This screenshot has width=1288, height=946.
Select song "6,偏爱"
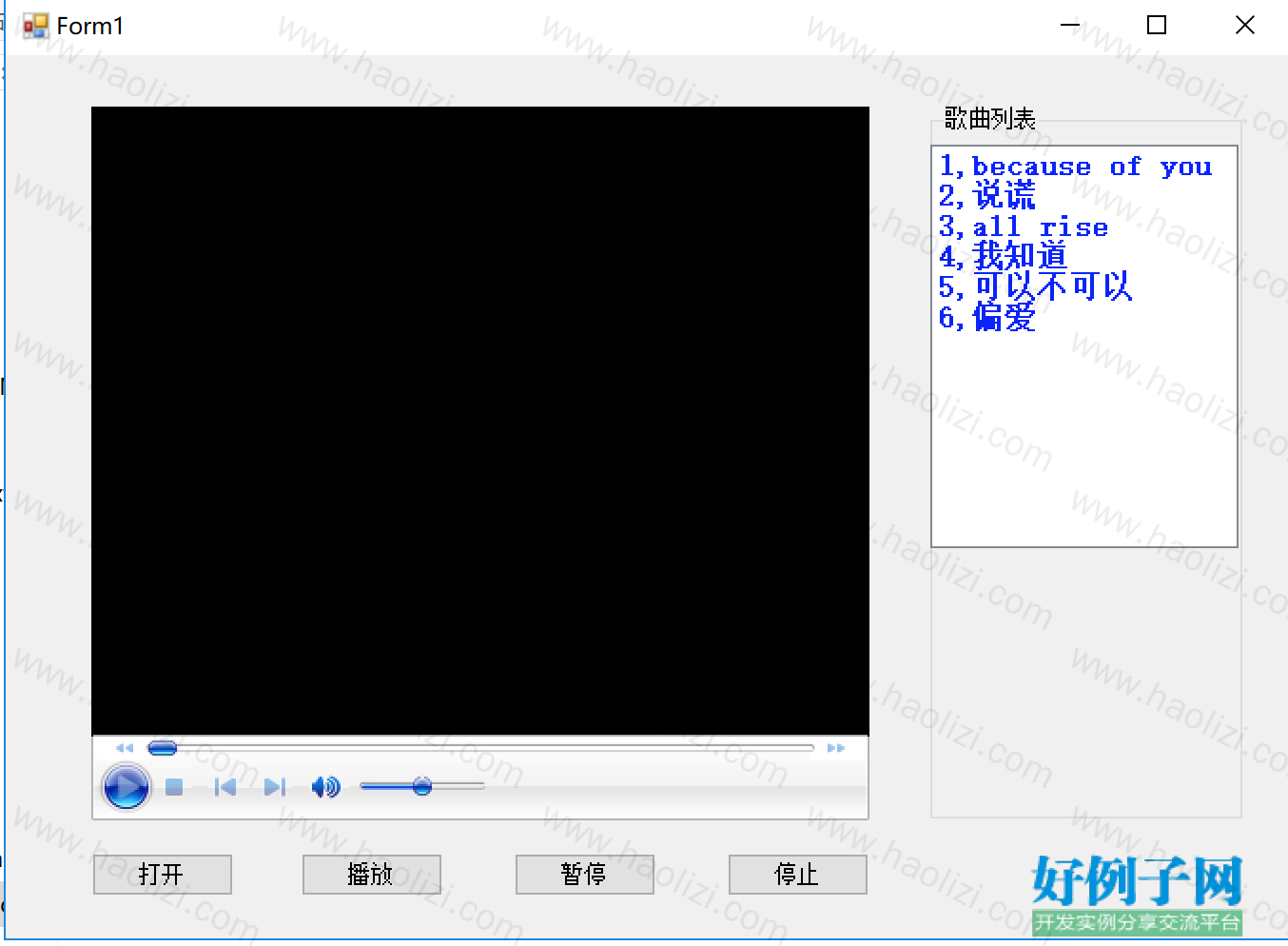tap(986, 318)
